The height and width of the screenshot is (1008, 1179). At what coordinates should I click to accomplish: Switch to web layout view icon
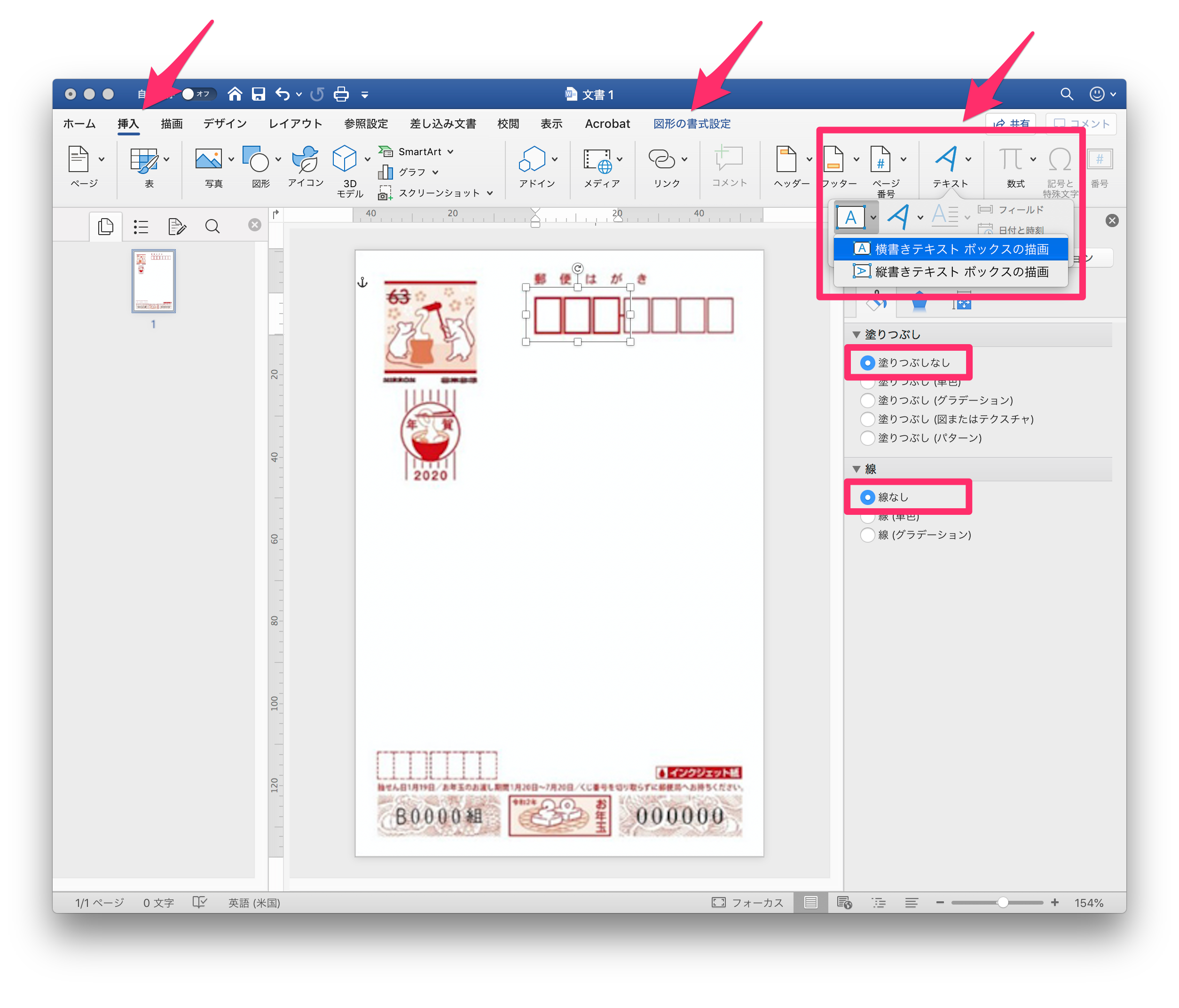[x=844, y=902]
